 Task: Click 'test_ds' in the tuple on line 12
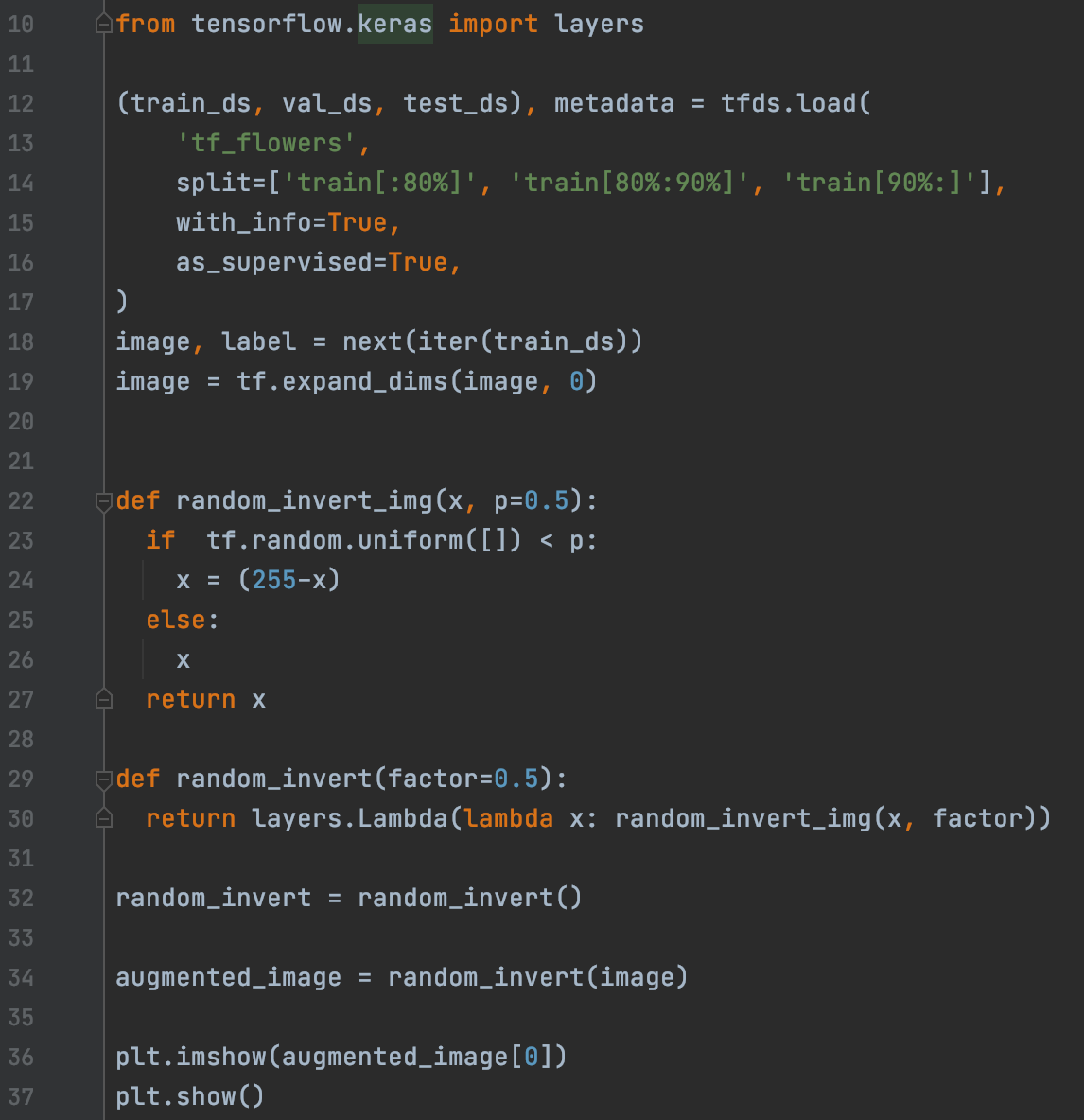[x=456, y=103]
